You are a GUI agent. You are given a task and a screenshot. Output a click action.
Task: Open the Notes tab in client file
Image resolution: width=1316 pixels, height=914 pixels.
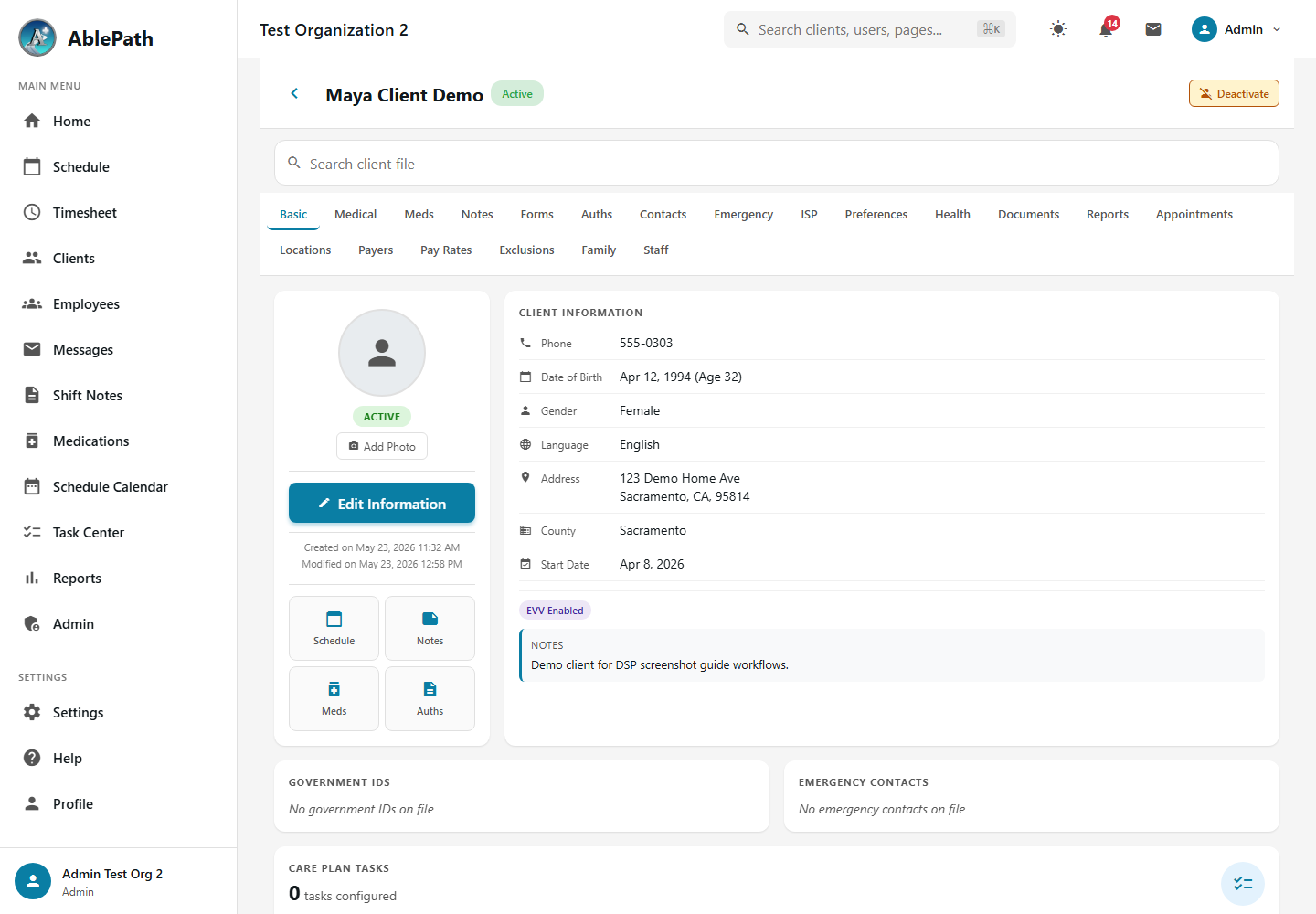pos(477,214)
